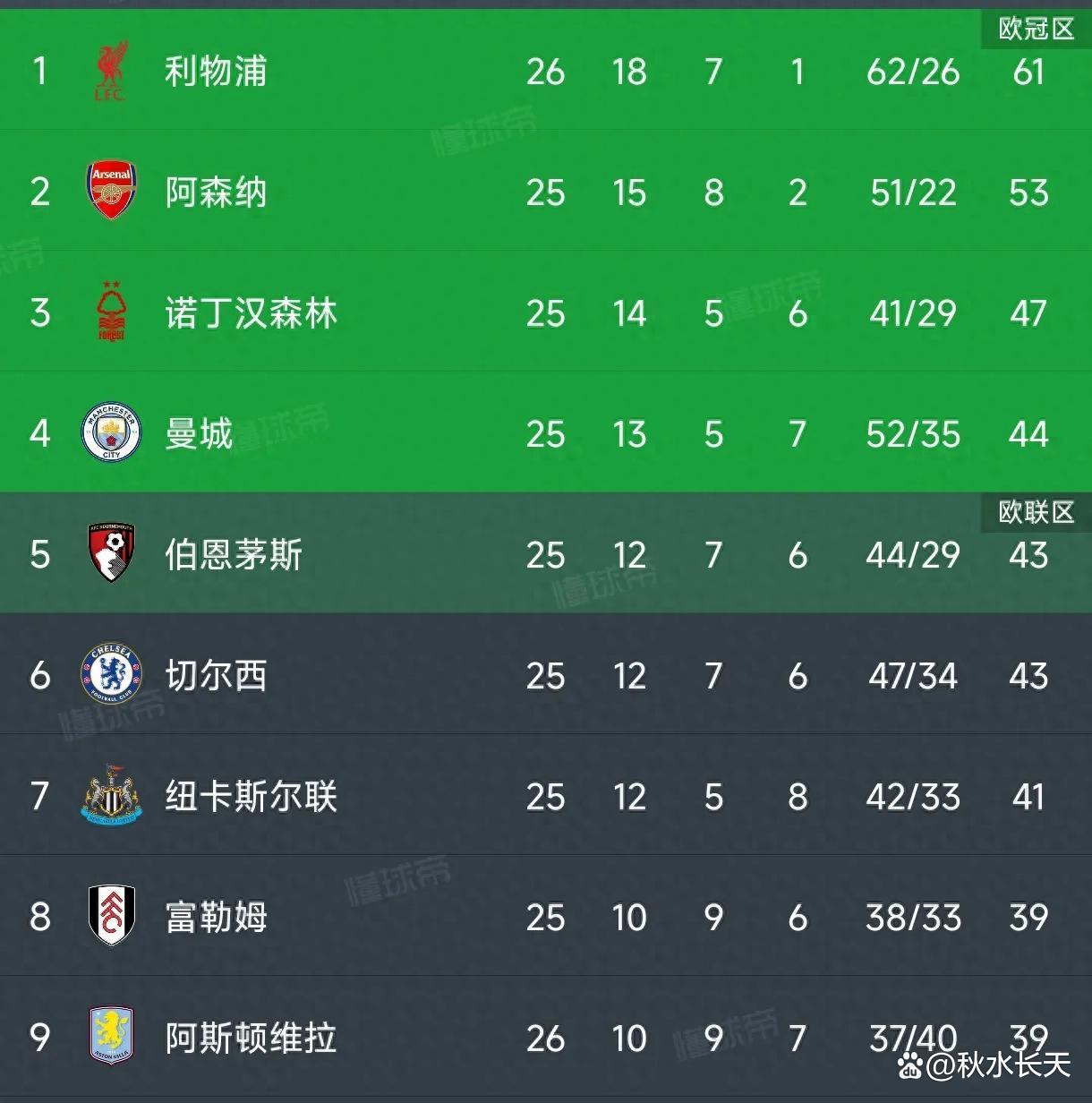Viewport: 1092px width, 1103px height.
Task: Click the 欧联区 zone label
Action: 1036,512
